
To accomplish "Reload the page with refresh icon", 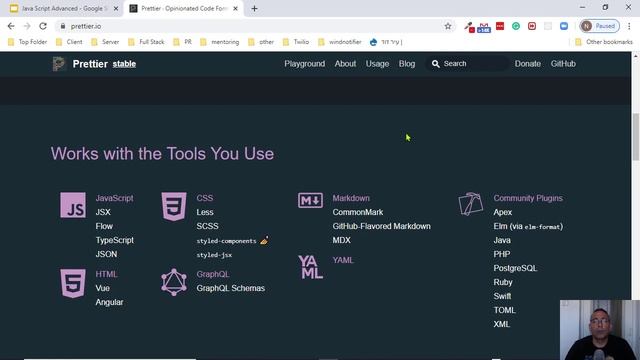I will (x=43, y=26).
